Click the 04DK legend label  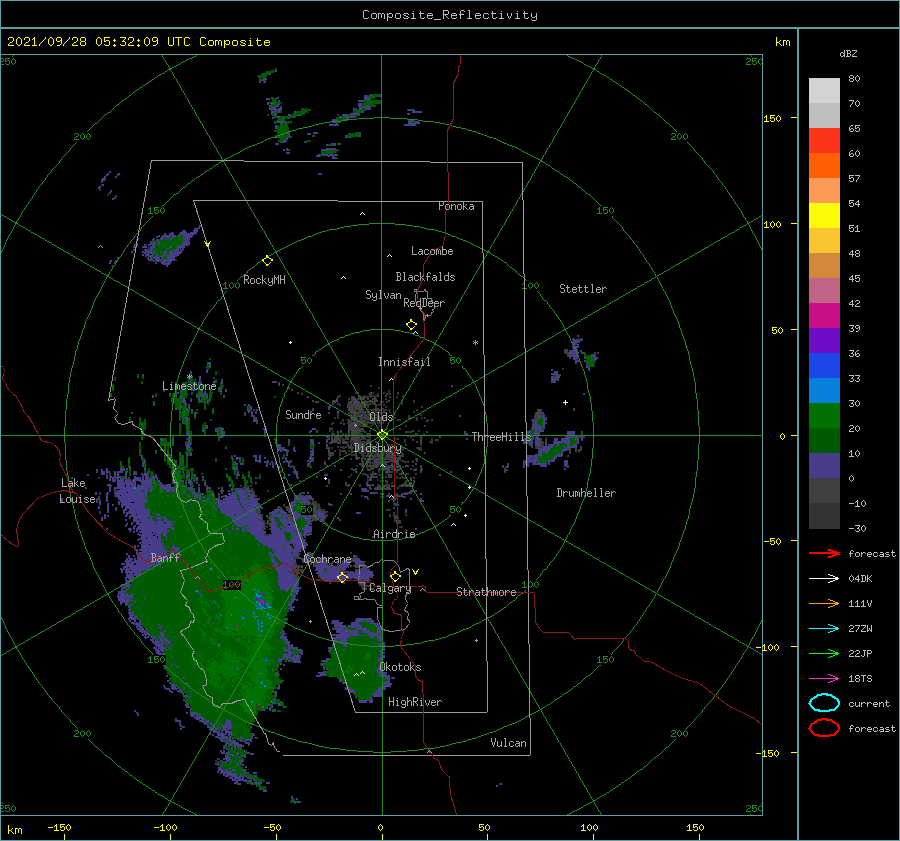[860, 579]
